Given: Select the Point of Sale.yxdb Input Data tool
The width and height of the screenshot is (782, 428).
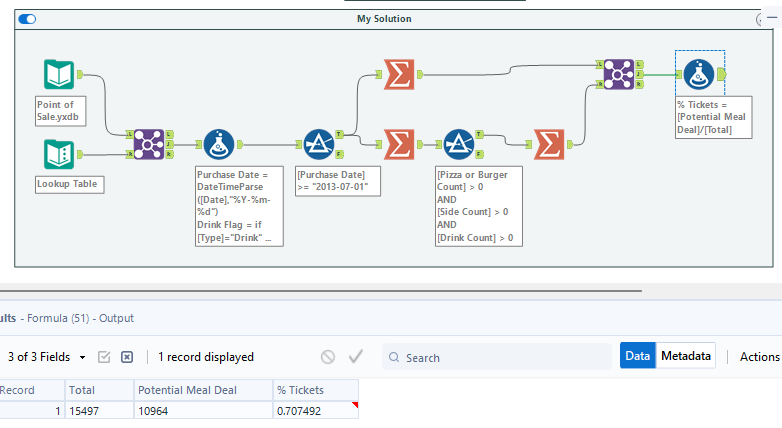Looking at the screenshot, I should coord(60,75).
